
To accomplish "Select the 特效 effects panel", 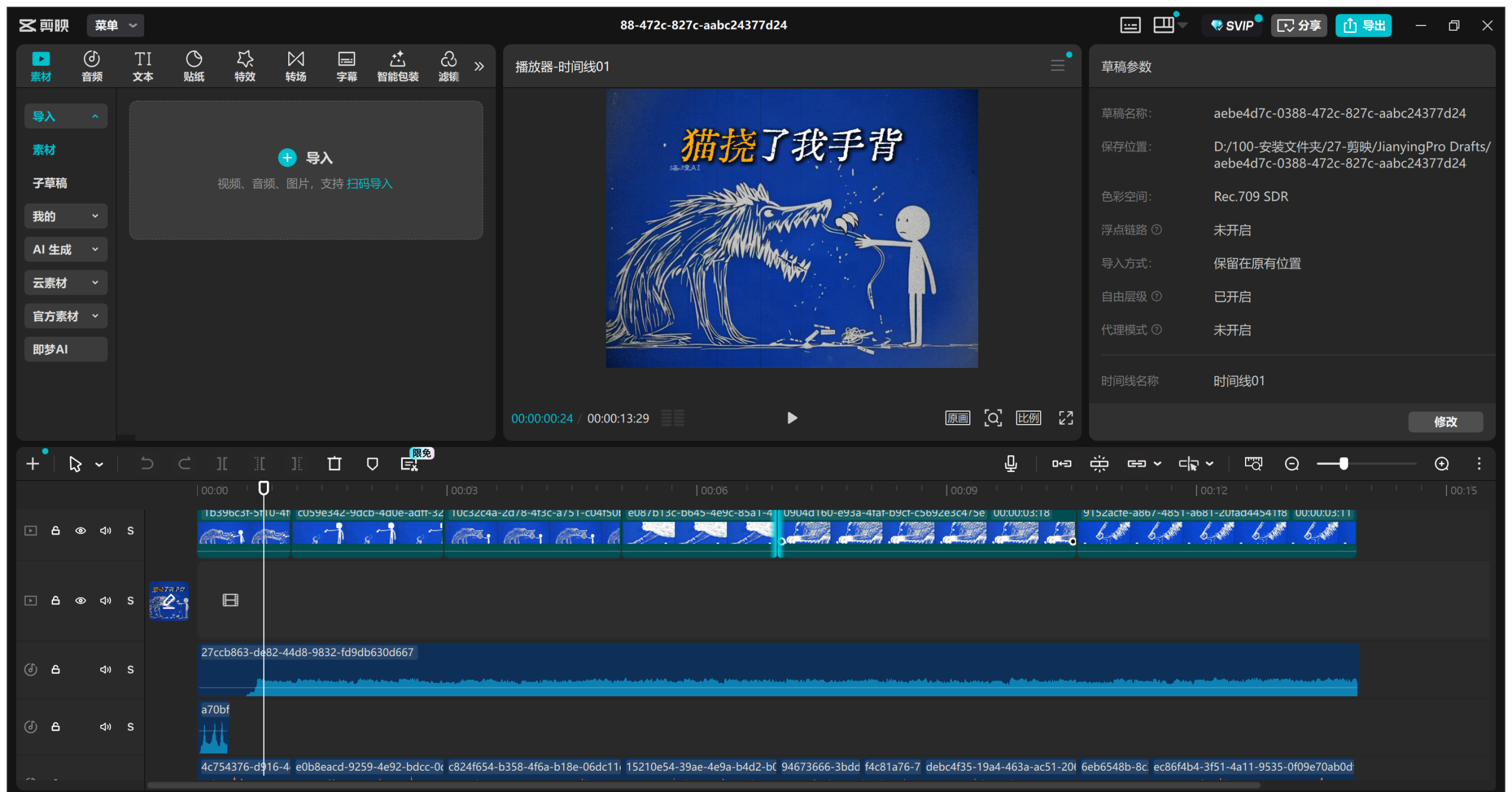I will 245,65.
